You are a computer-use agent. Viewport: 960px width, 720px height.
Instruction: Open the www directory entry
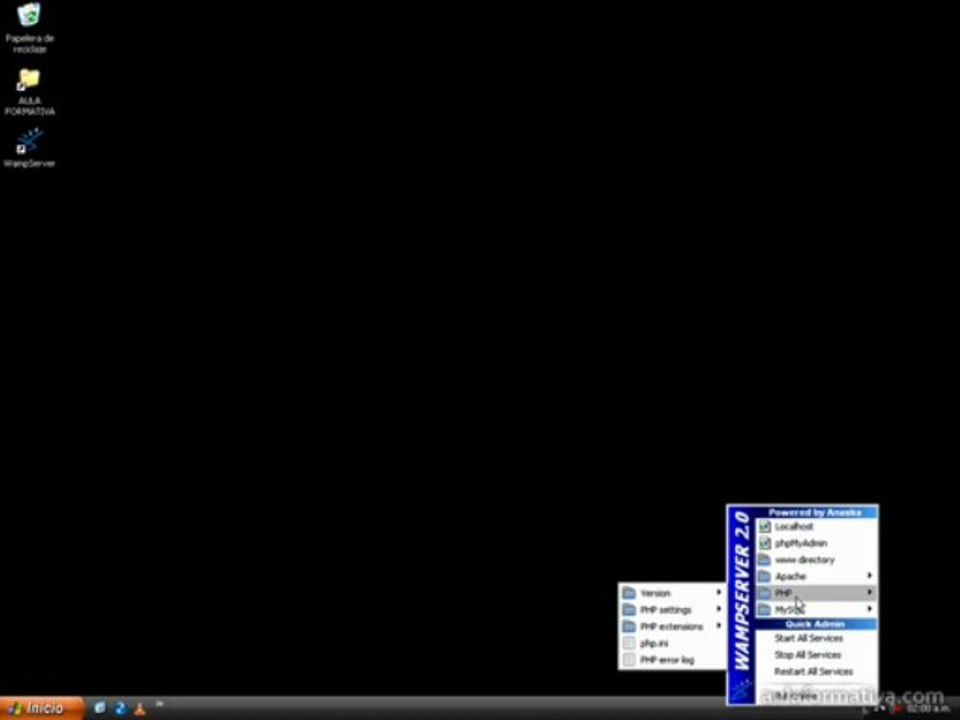(x=817, y=560)
